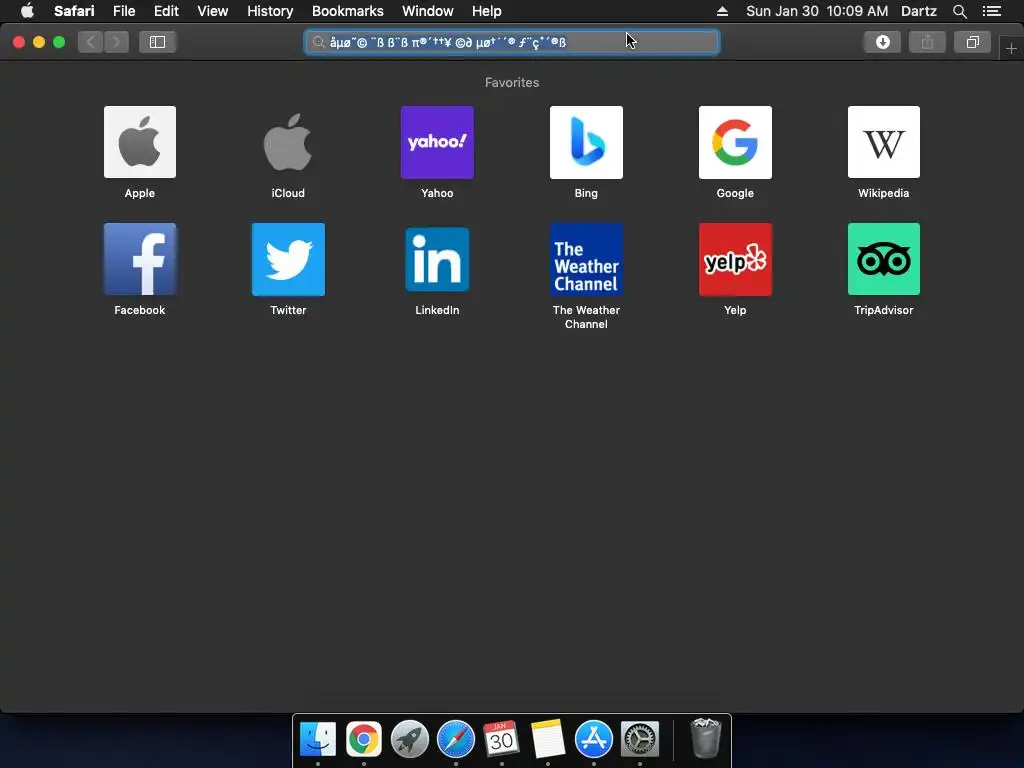The image size is (1024, 768).
Task: Enter full screen with green button
Action: [59, 42]
